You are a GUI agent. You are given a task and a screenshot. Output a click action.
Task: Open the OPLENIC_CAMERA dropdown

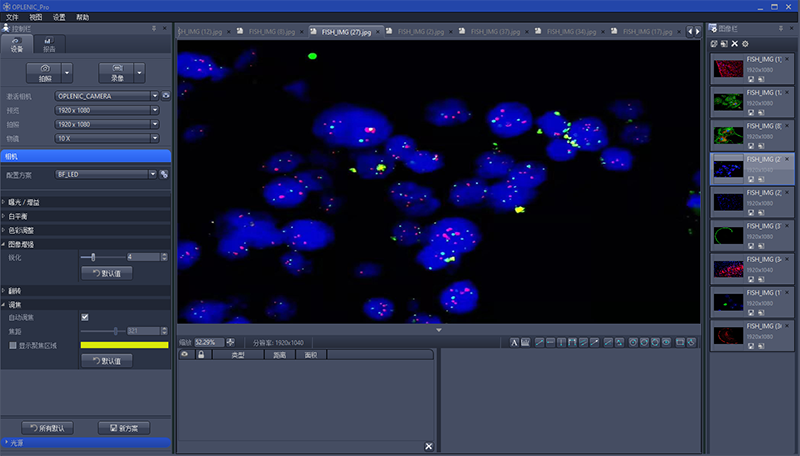(108, 96)
